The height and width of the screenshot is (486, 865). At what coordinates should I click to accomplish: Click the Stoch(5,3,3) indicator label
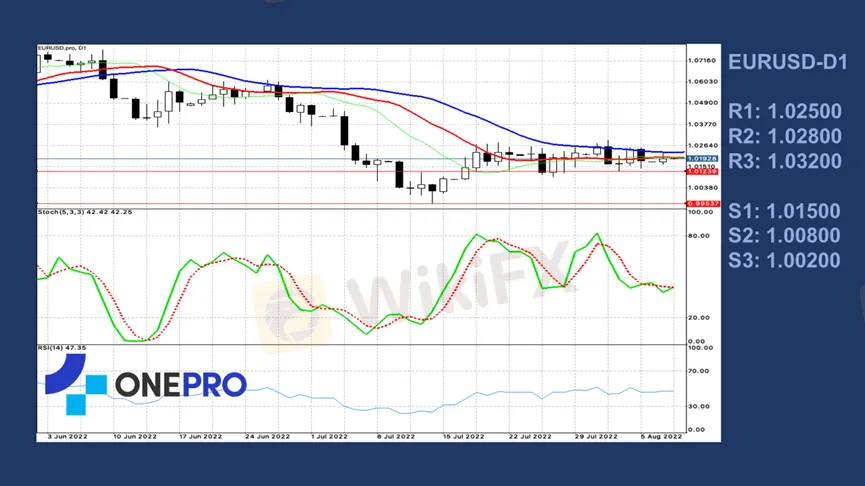[x=84, y=212]
